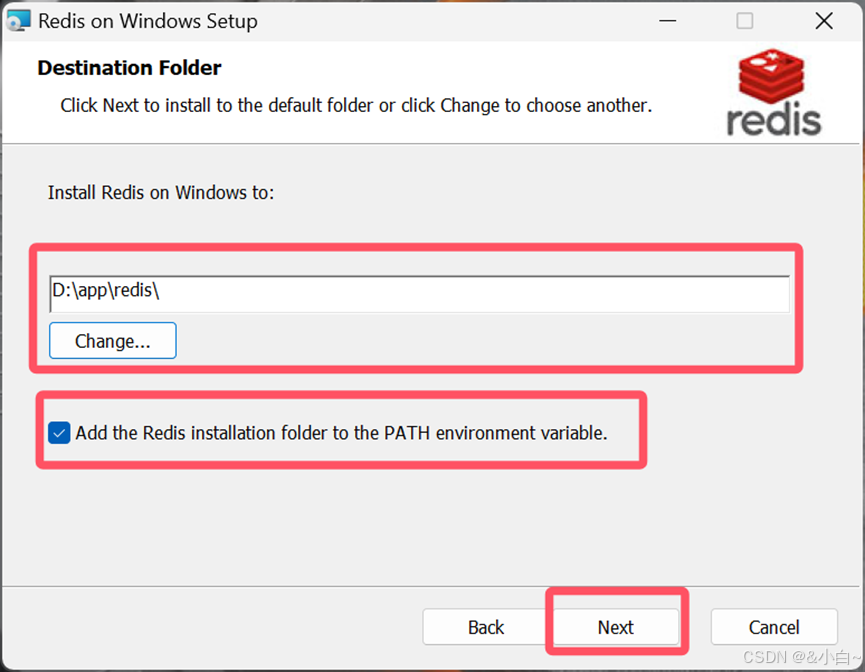Click the 'Install Redis on Windows to:' label
The image size is (865, 672).
click(x=161, y=193)
